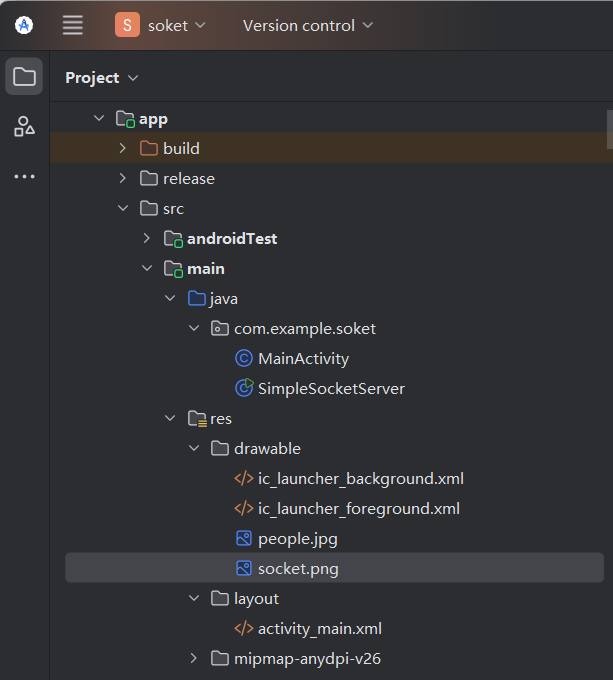Click the layout folder icon
613x680 pixels.
coord(220,598)
